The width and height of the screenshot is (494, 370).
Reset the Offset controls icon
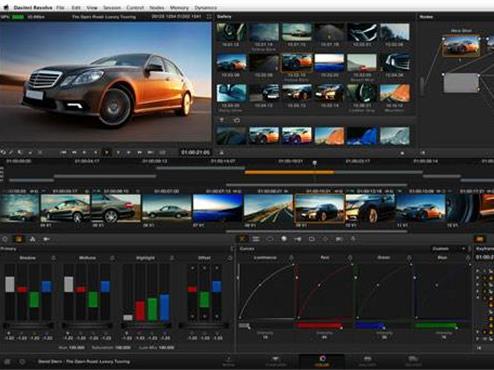230,258
